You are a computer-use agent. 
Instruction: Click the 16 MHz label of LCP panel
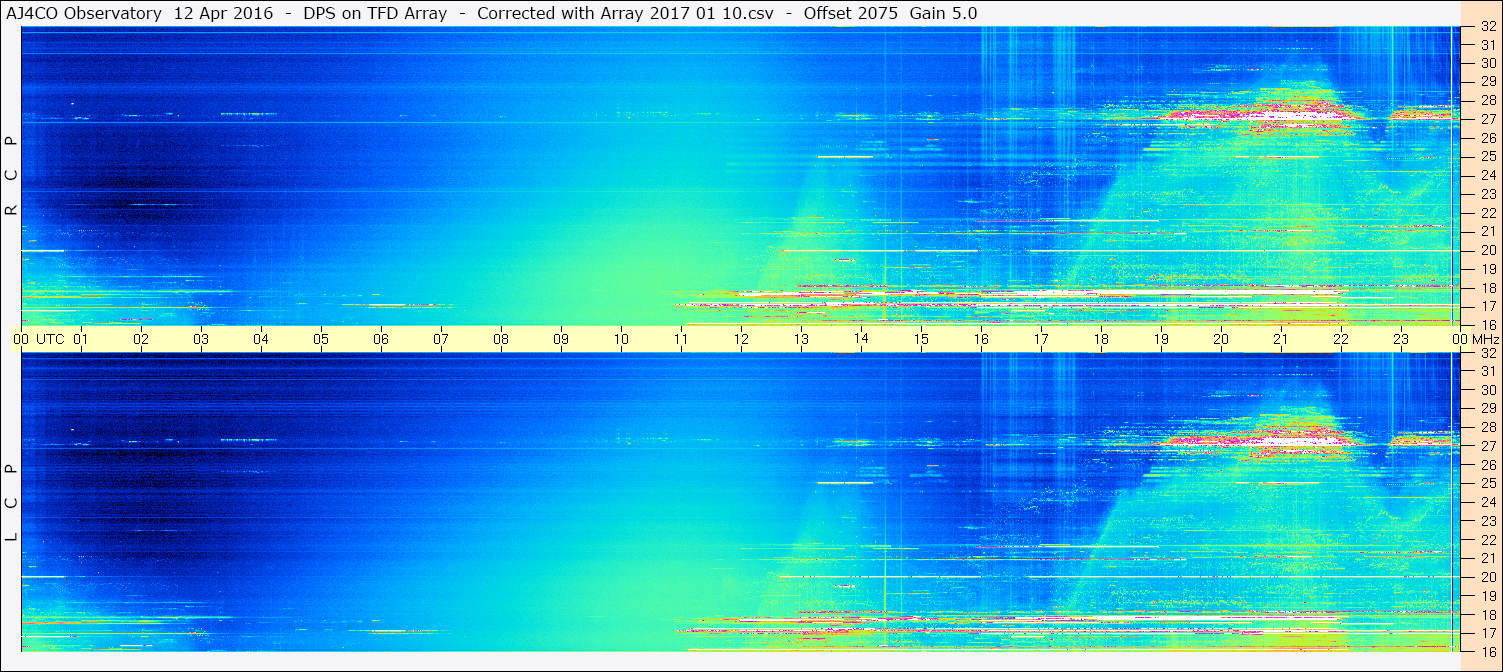(x=1488, y=651)
